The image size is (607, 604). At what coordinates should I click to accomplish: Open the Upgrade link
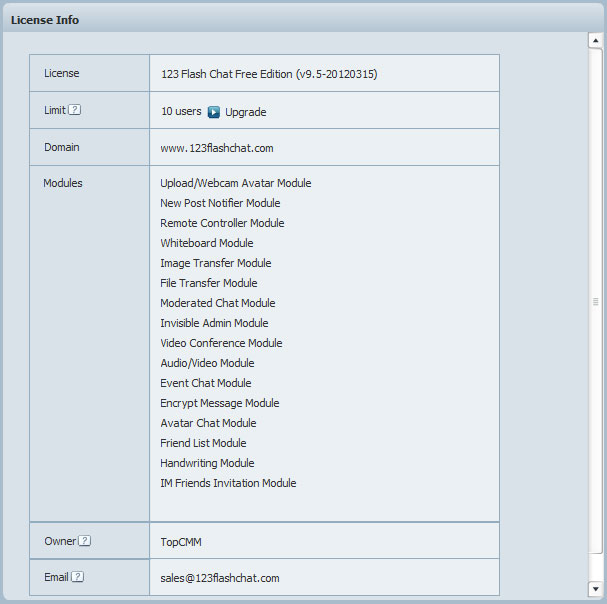point(245,112)
